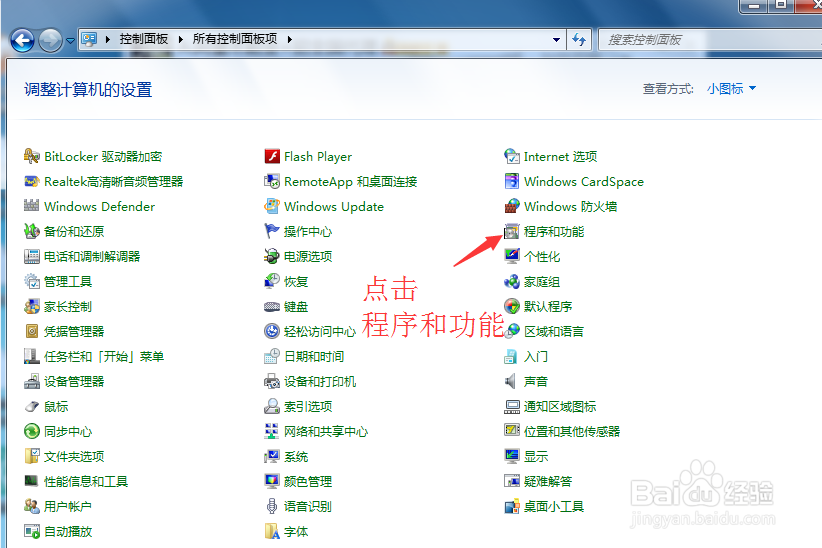Image resolution: width=822 pixels, height=548 pixels.
Task: Click the 文件夹选项 link
Action: tap(74, 456)
